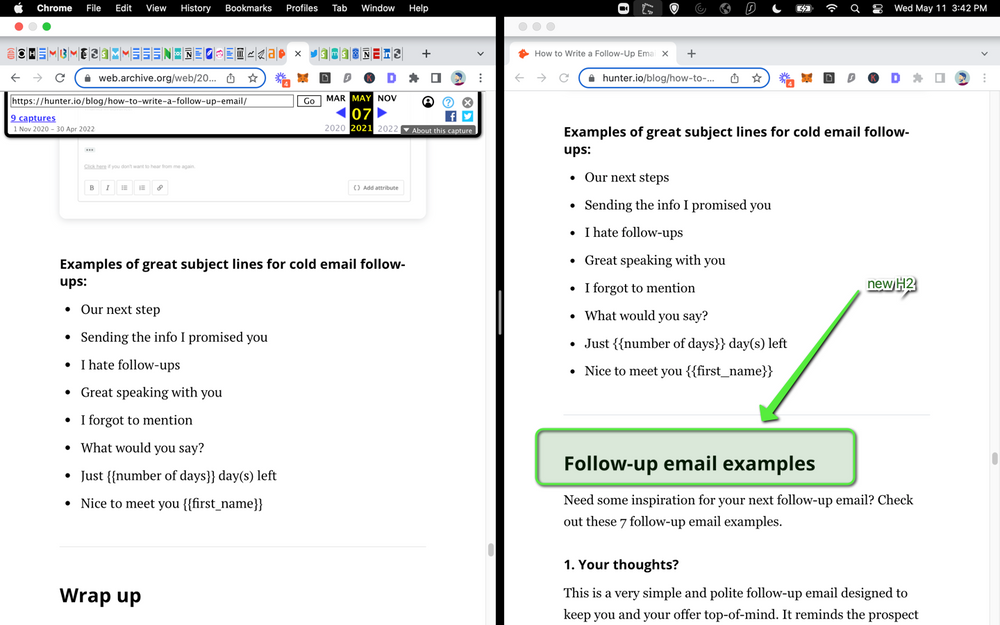Viewport: 1000px width, 625px height.
Task: Share the archived capture to Facebook
Action: point(452,116)
